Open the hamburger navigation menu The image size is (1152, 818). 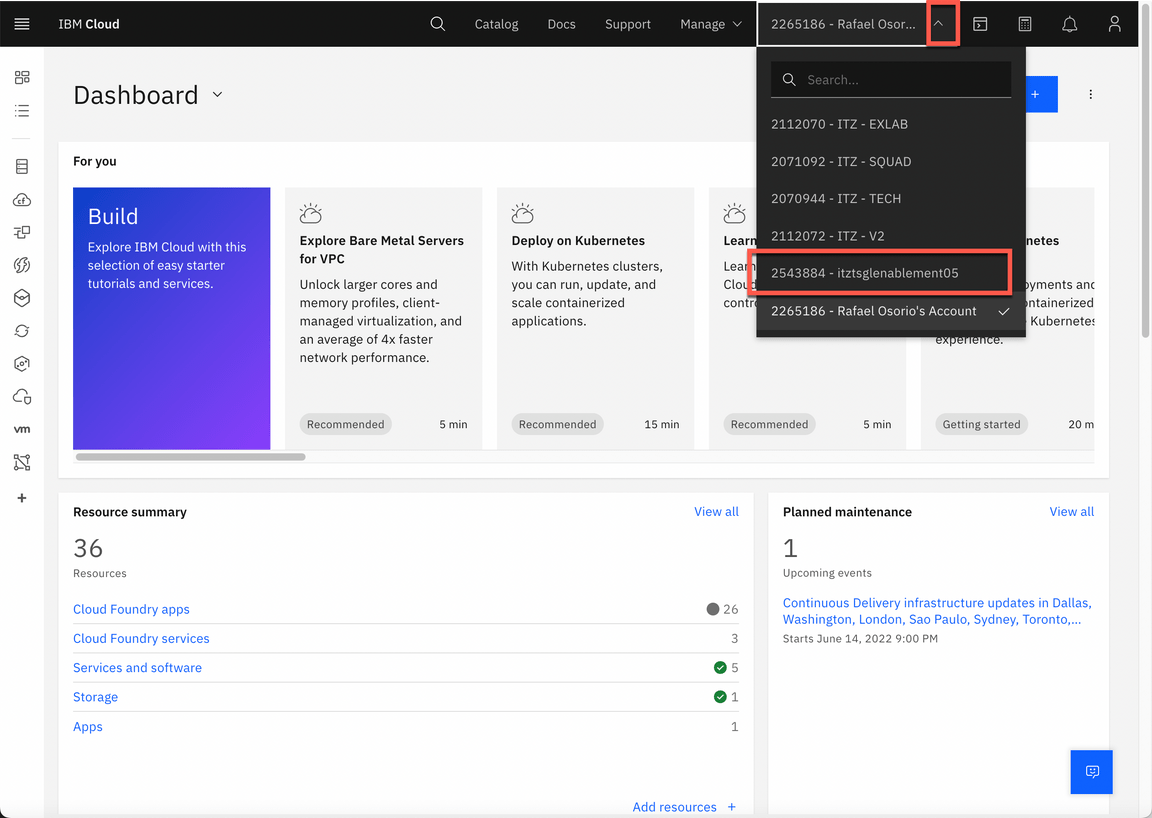[x=22, y=24]
